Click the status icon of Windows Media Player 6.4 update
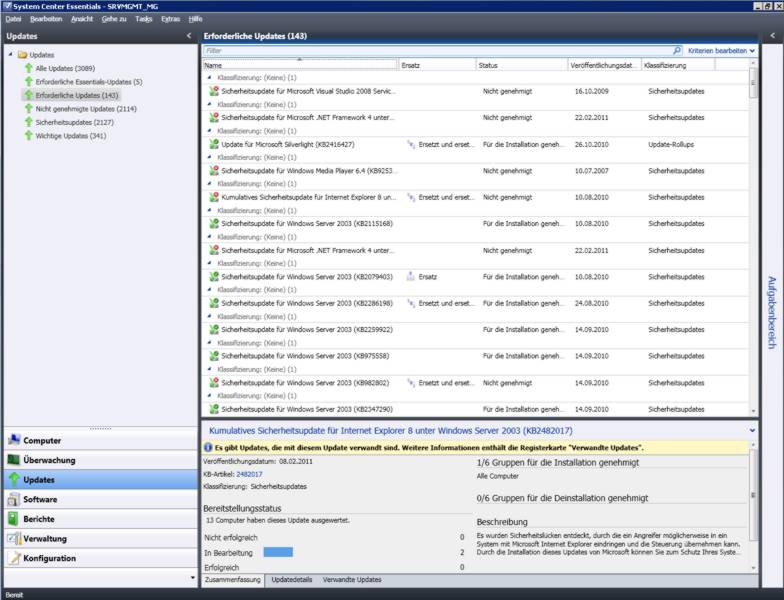The image size is (784, 600). pyautogui.click(x=214, y=170)
